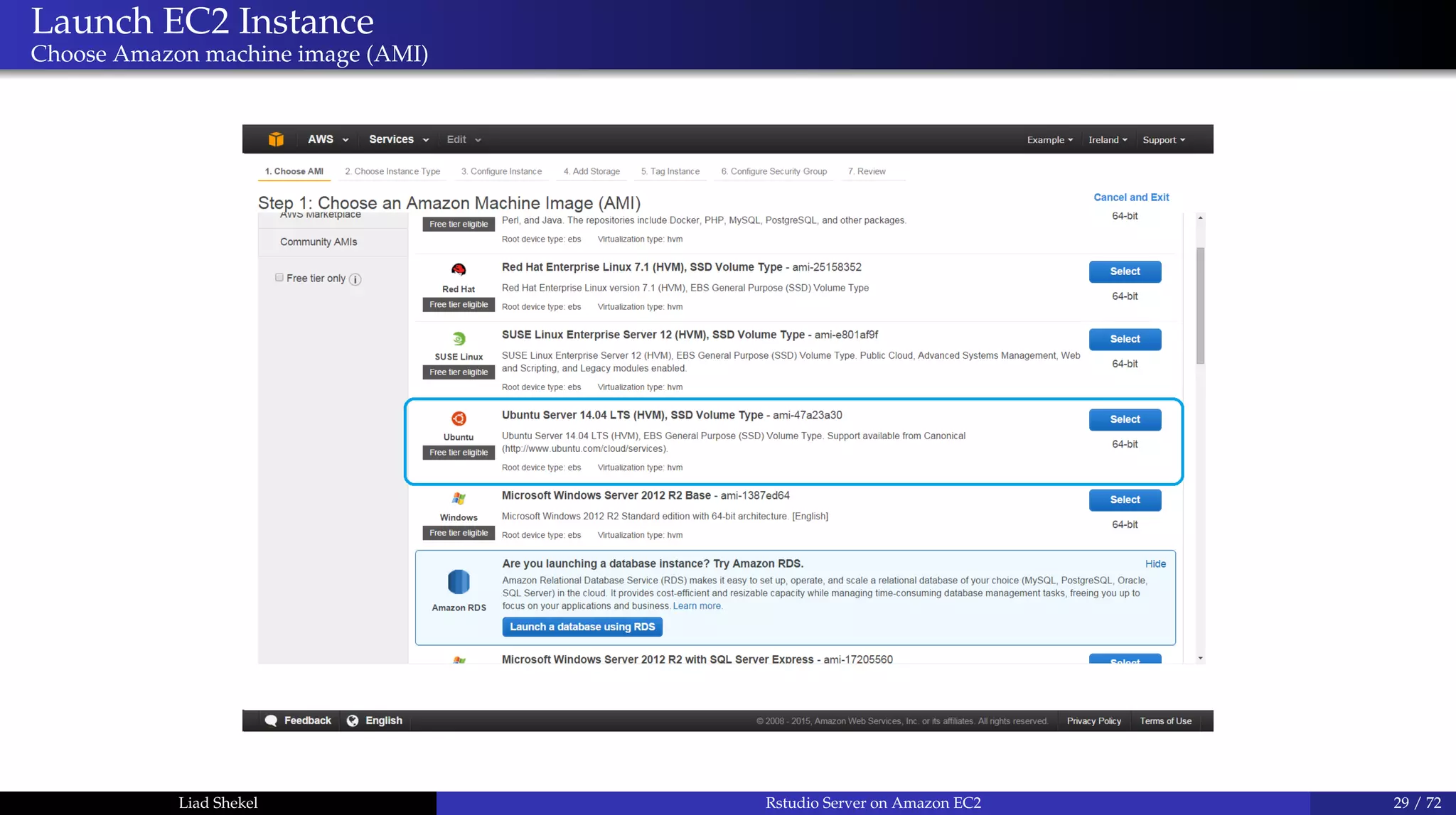Open the Example account dropdown
The height and width of the screenshot is (815, 1456).
point(1050,140)
